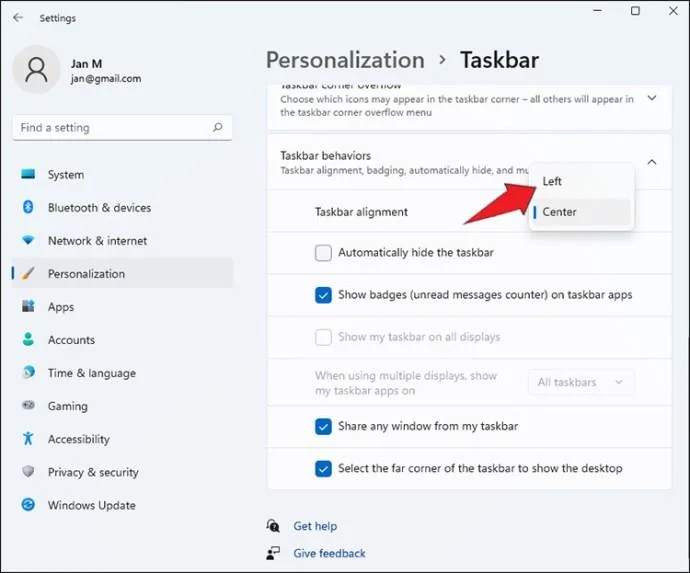The height and width of the screenshot is (573, 690).
Task: Enable Automatically hide the taskbar checkbox
Action: click(x=323, y=253)
